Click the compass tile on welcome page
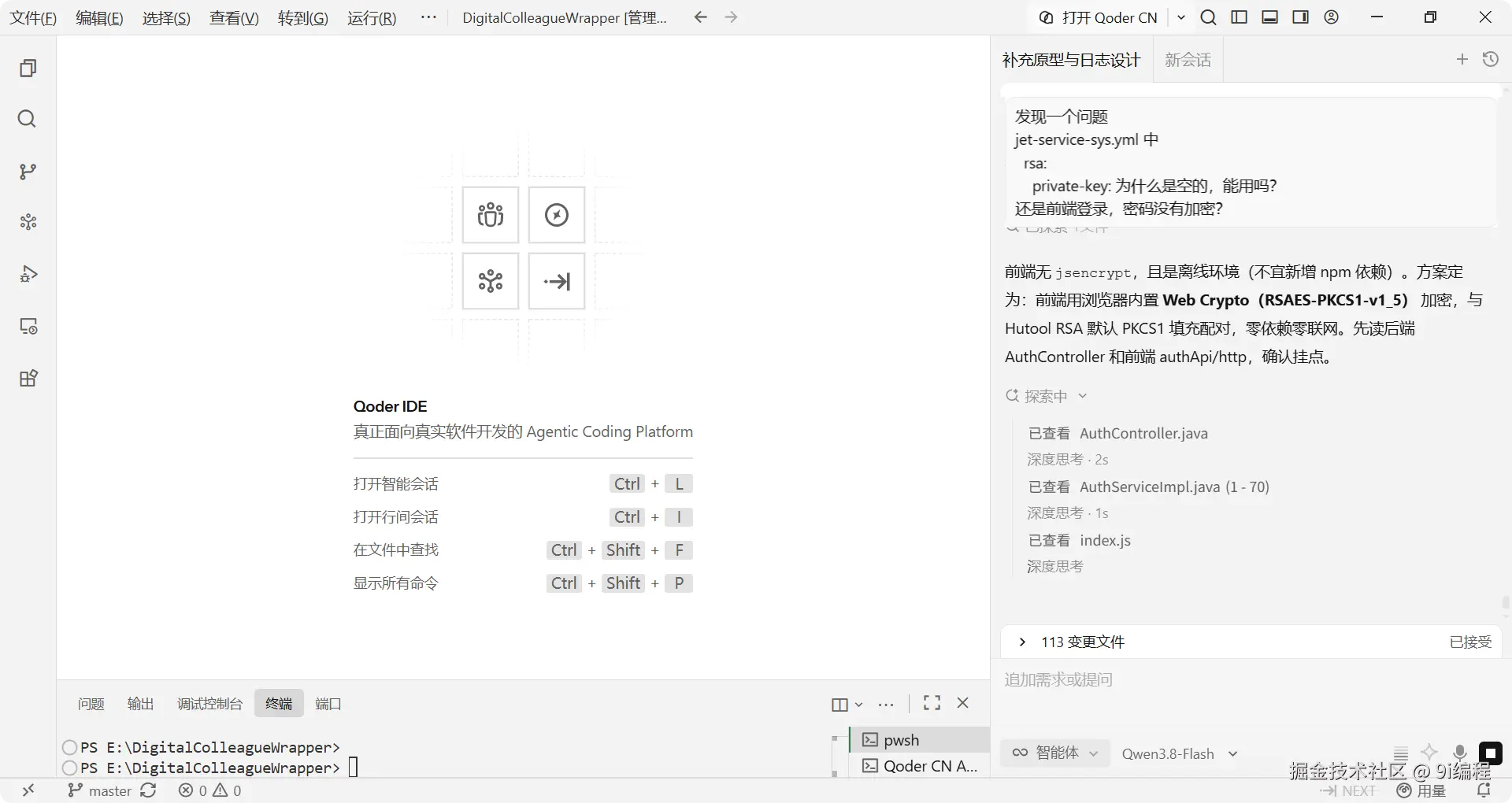The height and width of the screenshot is (803, 1512). click(x=557, y=215)
